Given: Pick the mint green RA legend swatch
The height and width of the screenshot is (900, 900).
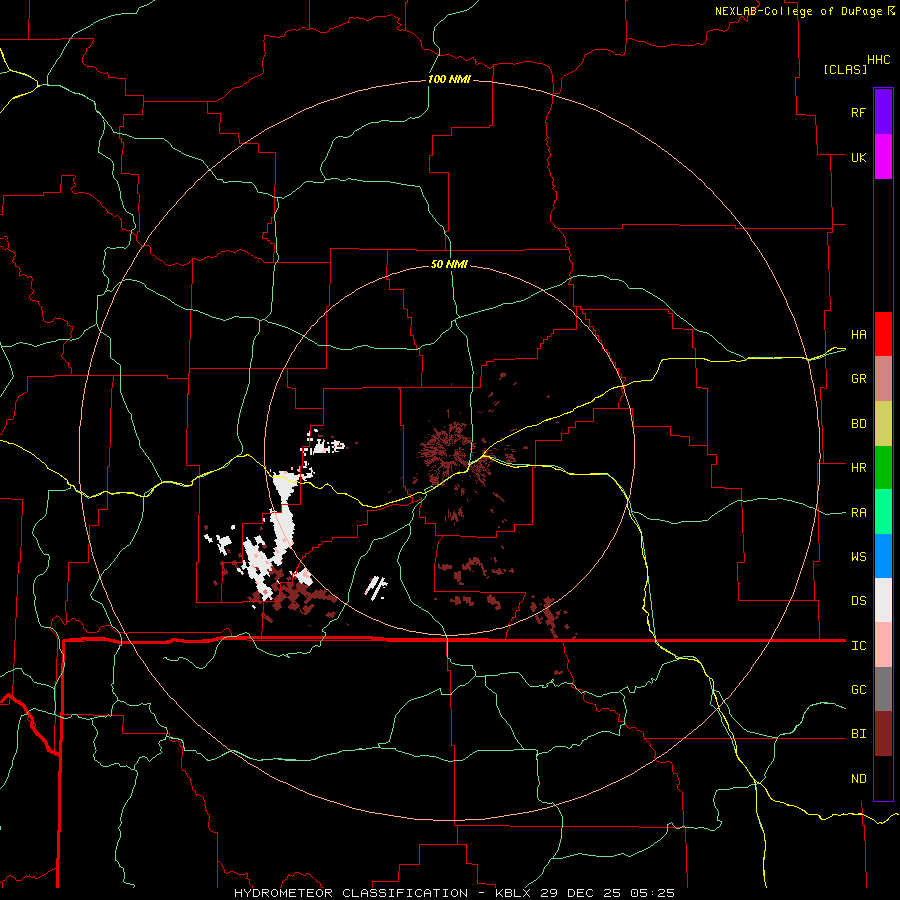Looking at the screenshot, I should [883, 512].
